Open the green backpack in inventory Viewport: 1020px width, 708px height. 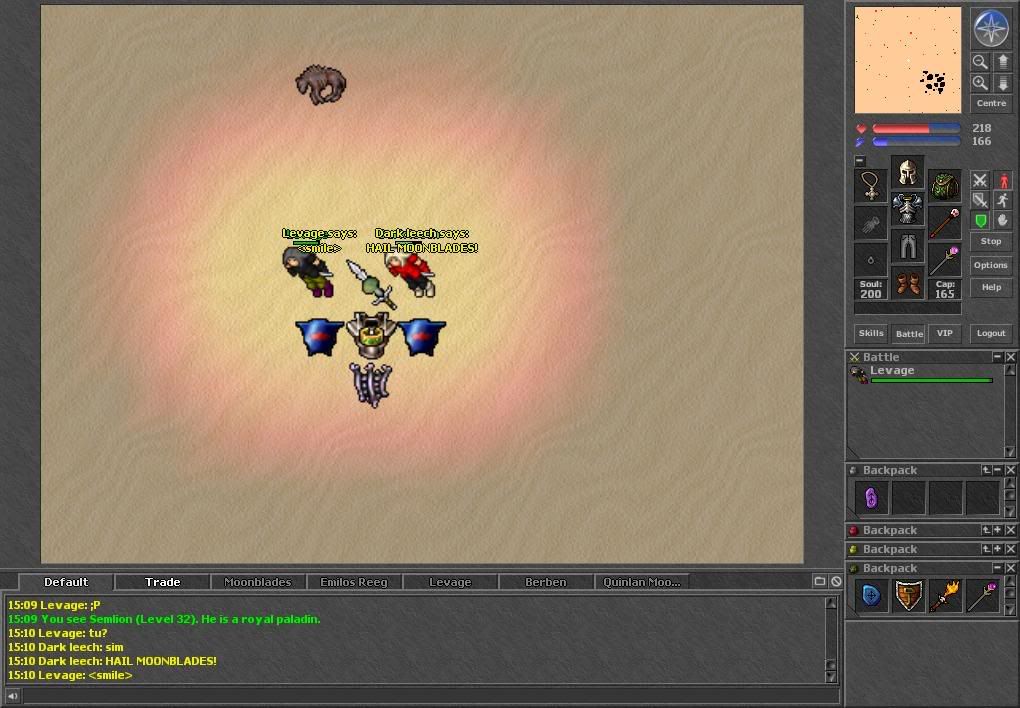click(x=945, y=186)
